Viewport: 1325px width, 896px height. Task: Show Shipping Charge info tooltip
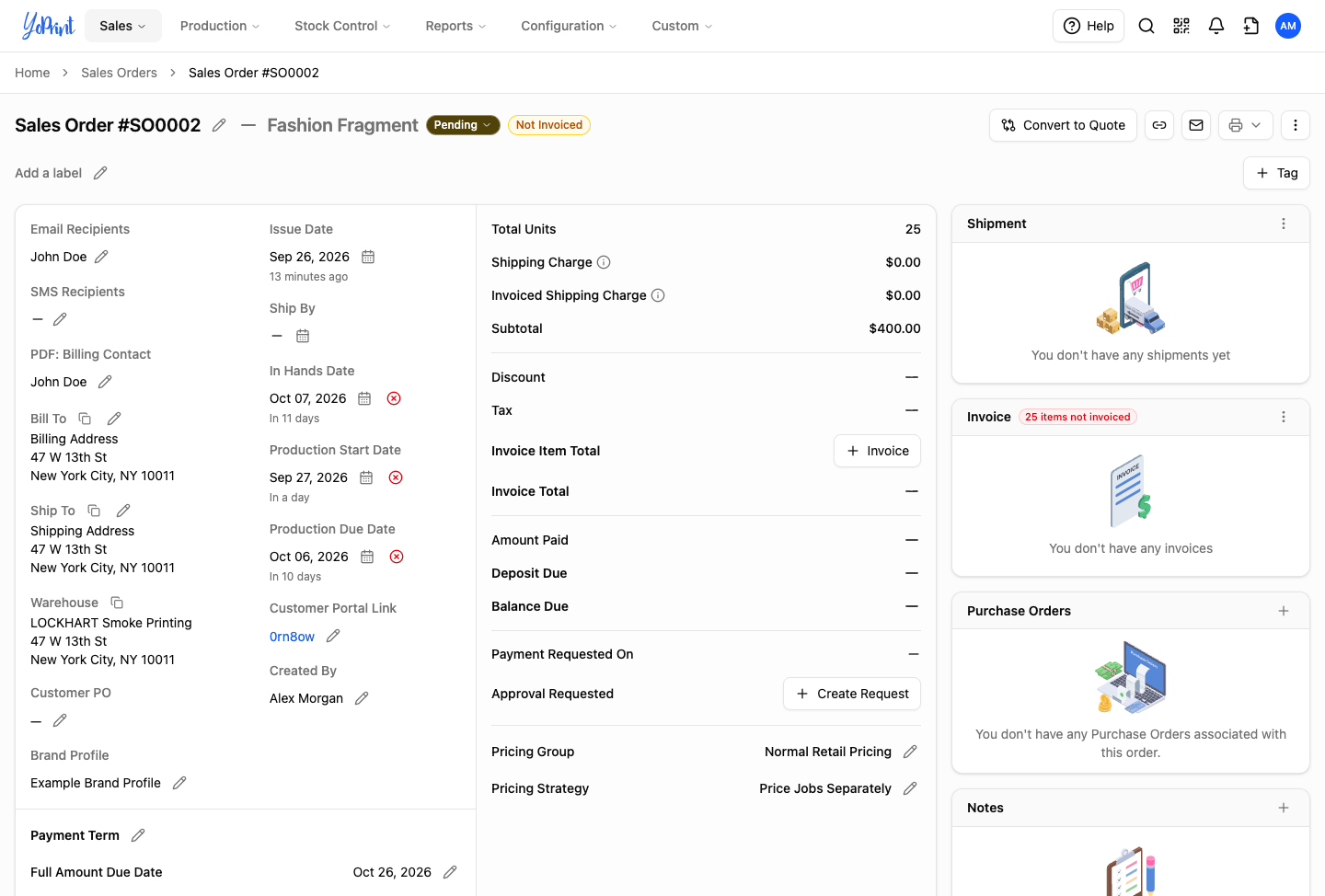click(604, 262)
